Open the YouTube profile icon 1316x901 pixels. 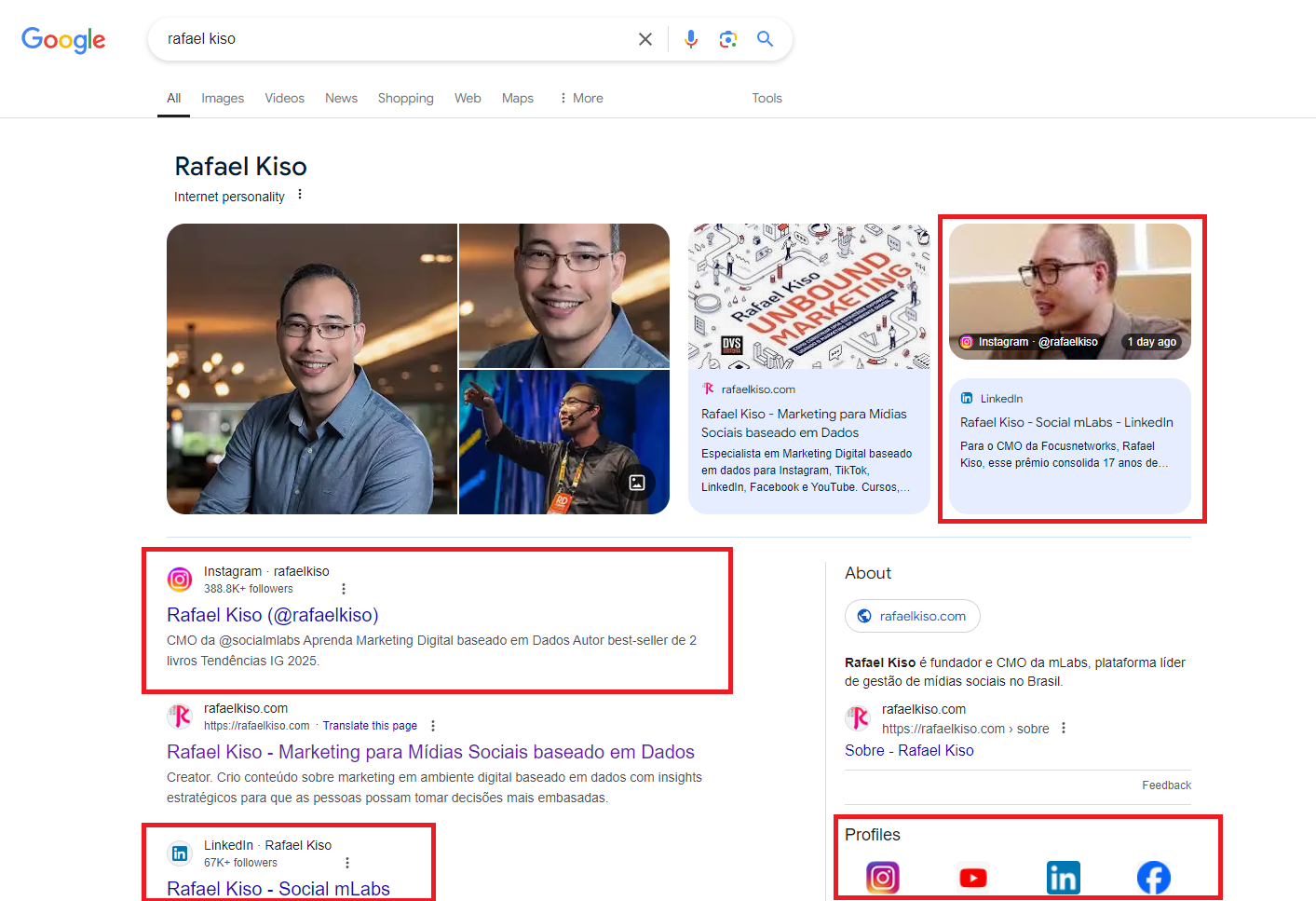[x=973, y=878]
